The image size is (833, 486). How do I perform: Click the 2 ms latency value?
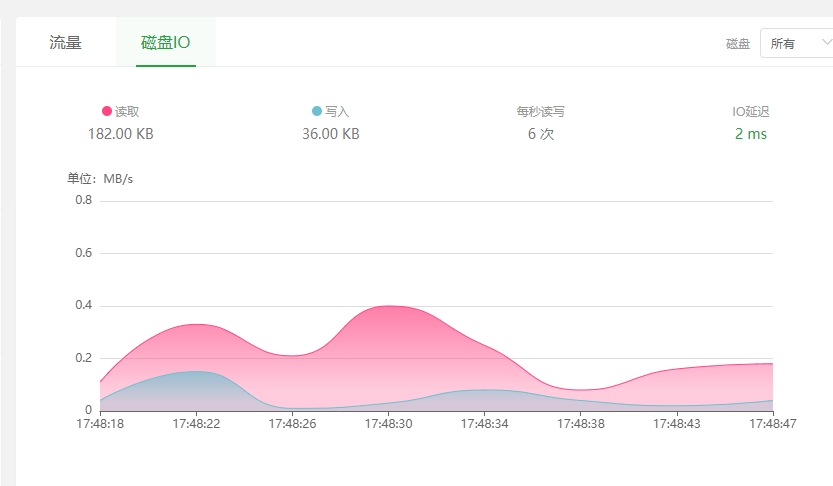[x=751, y=134]
